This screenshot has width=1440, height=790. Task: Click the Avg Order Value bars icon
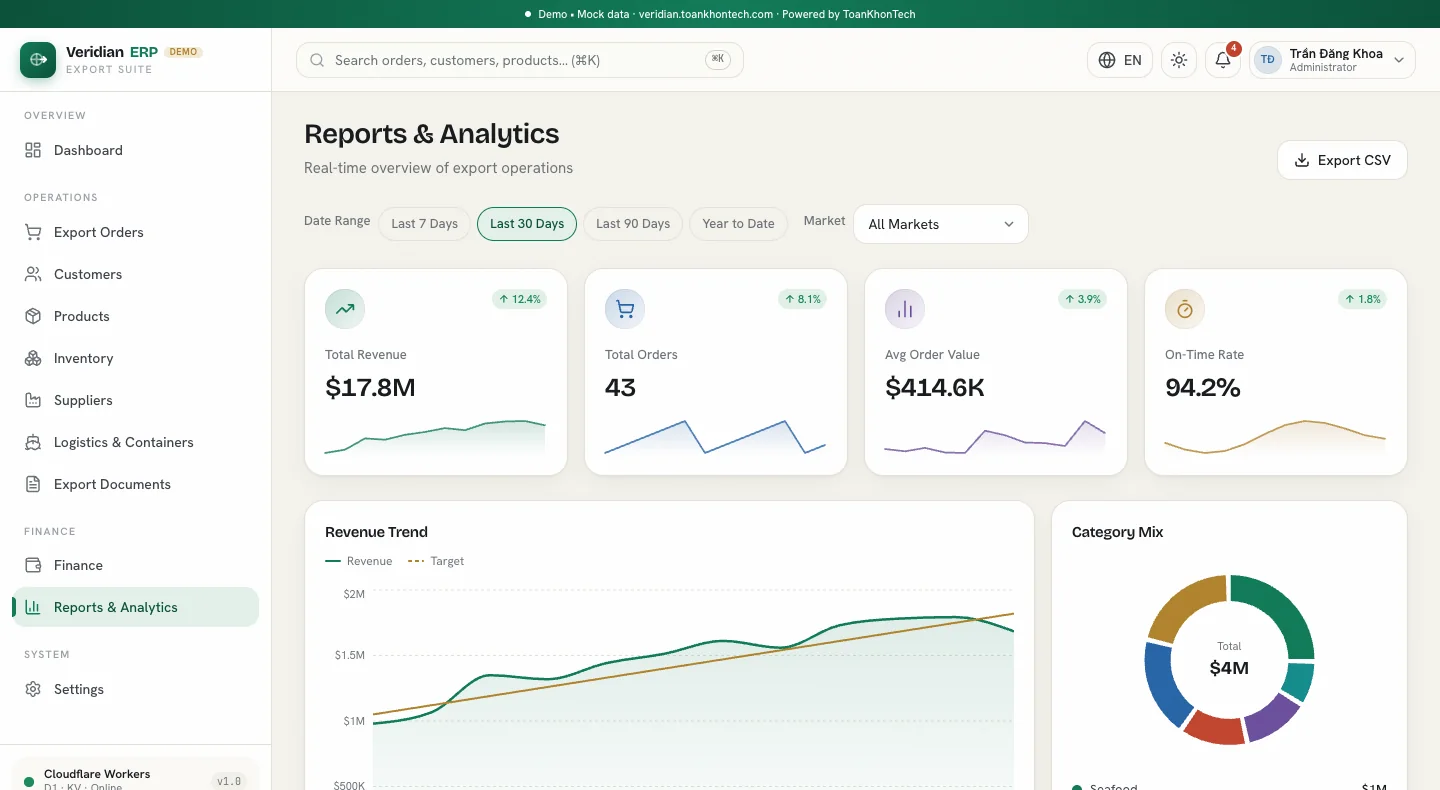tap(905, 310)
